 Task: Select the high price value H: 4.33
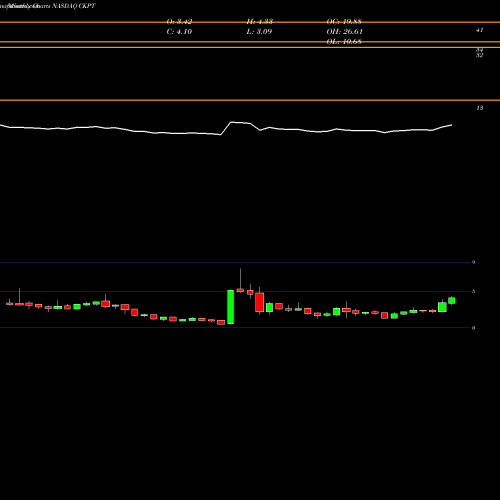[x=260, y=22]
